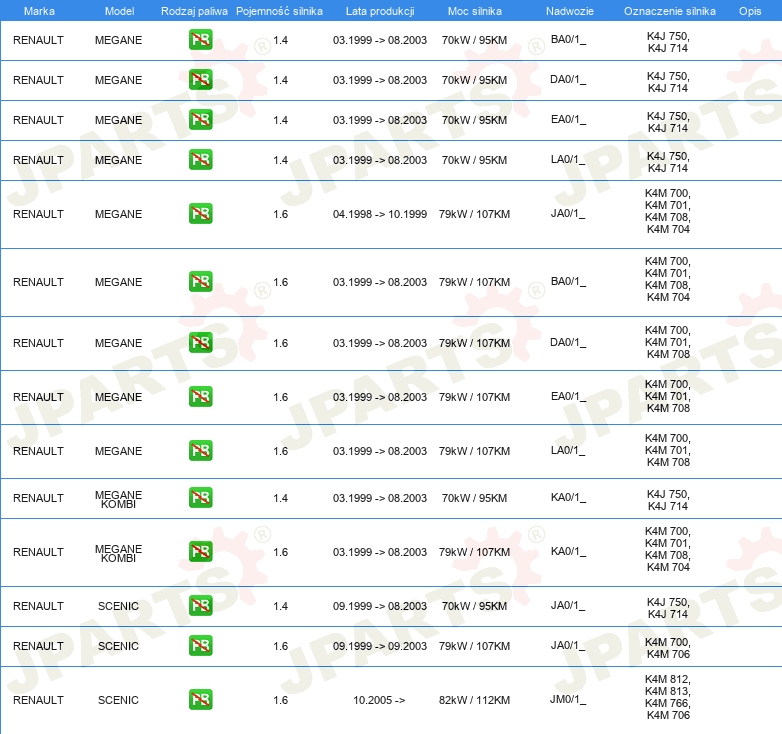The image size is (782, 734).
Task: Click body code JA0/1_ in Scenic 1.4 row
Action: 568,605
